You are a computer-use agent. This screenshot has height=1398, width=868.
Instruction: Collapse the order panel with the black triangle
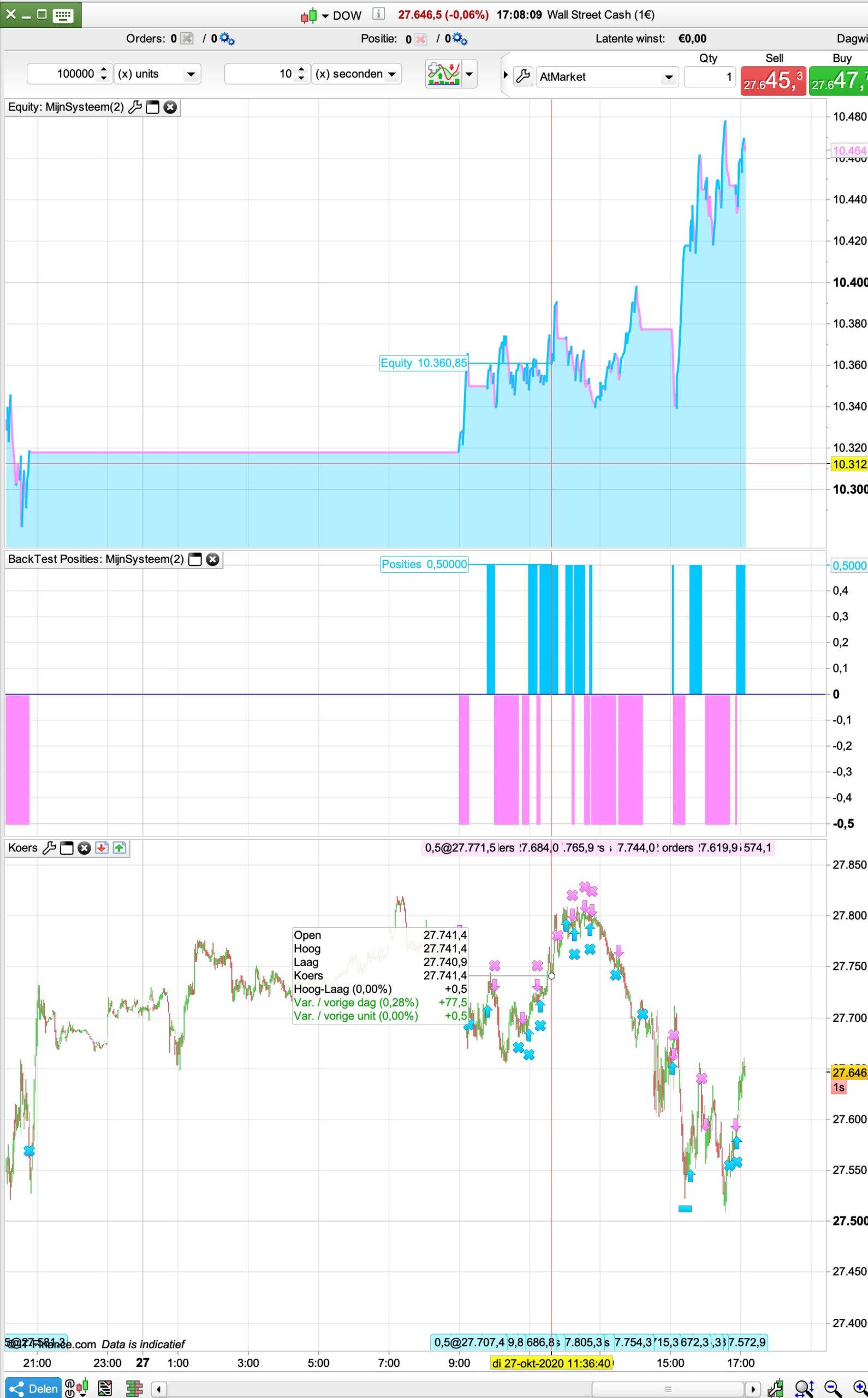click(x=506, y=75)
